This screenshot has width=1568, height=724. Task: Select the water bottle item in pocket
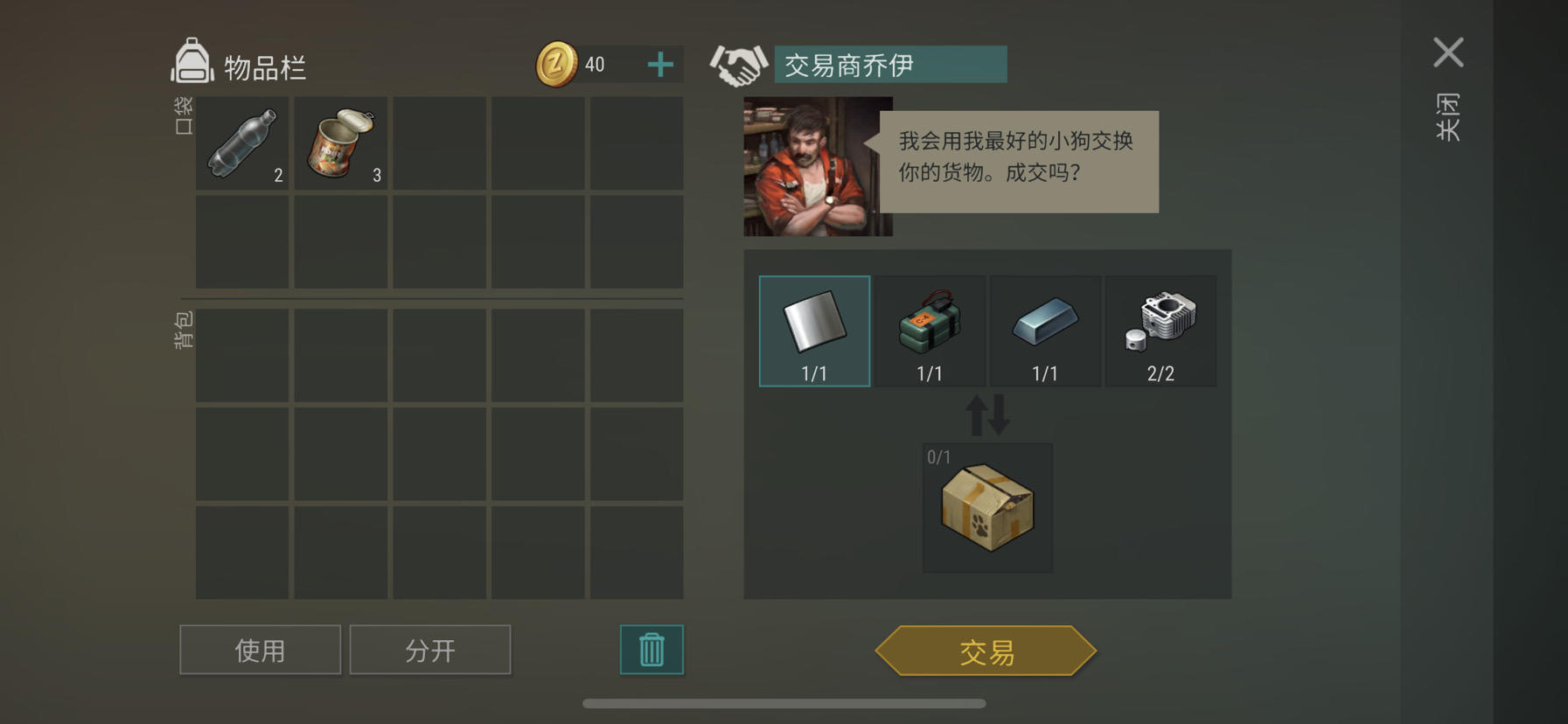pyautogui.click(x=242, y=143)
